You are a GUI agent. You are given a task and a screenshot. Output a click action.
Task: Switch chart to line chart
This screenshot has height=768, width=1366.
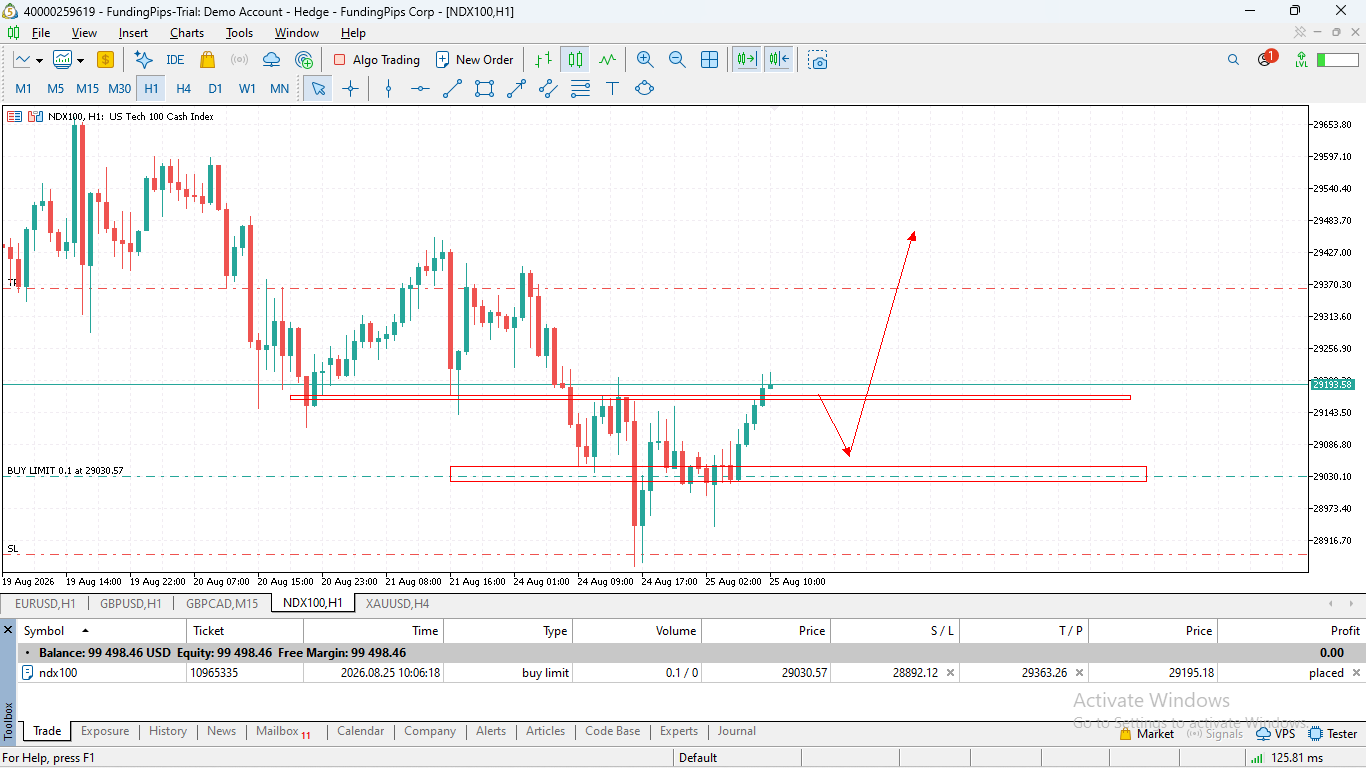[607, 60]
